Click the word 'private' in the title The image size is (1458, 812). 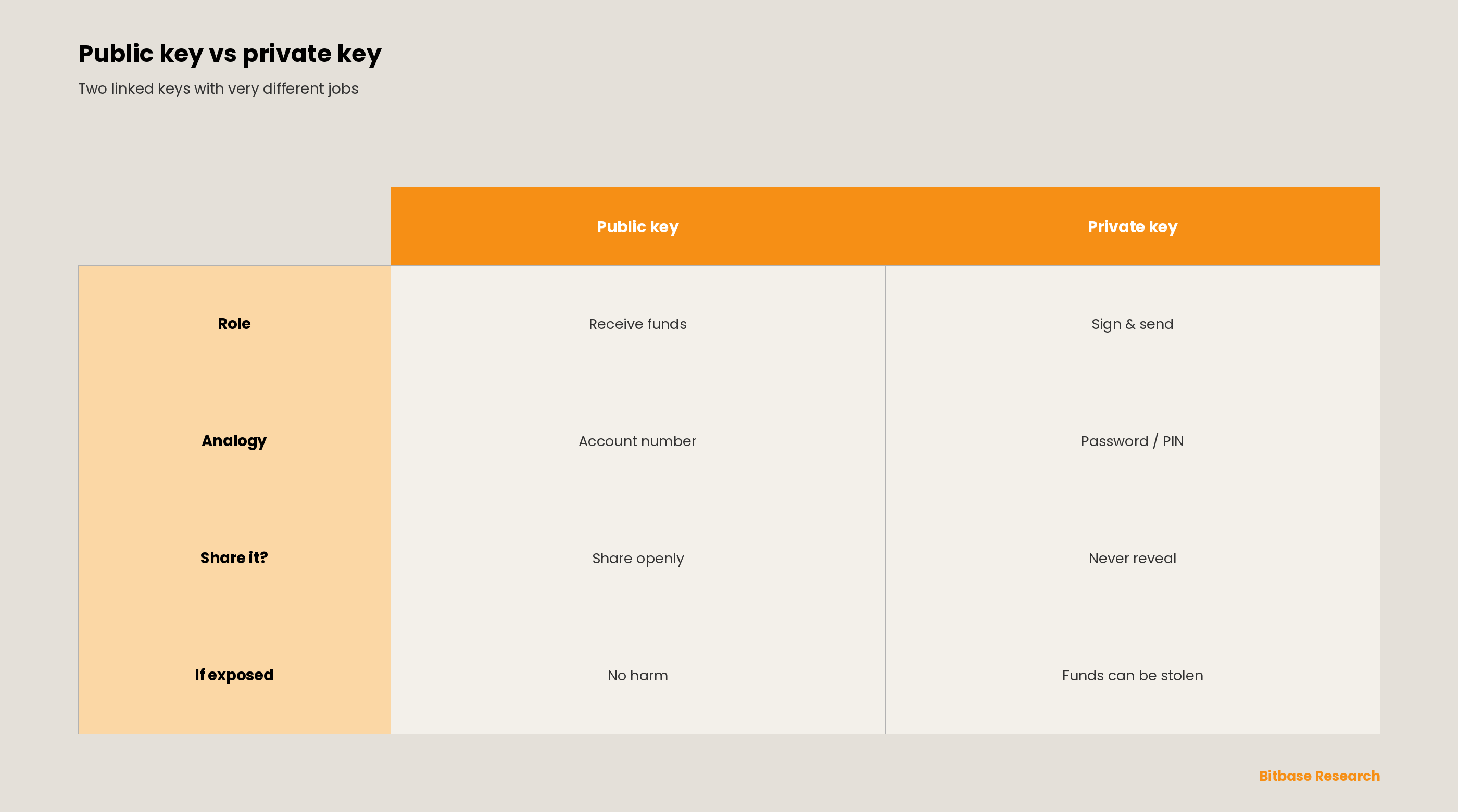click(x=287, y=54)
